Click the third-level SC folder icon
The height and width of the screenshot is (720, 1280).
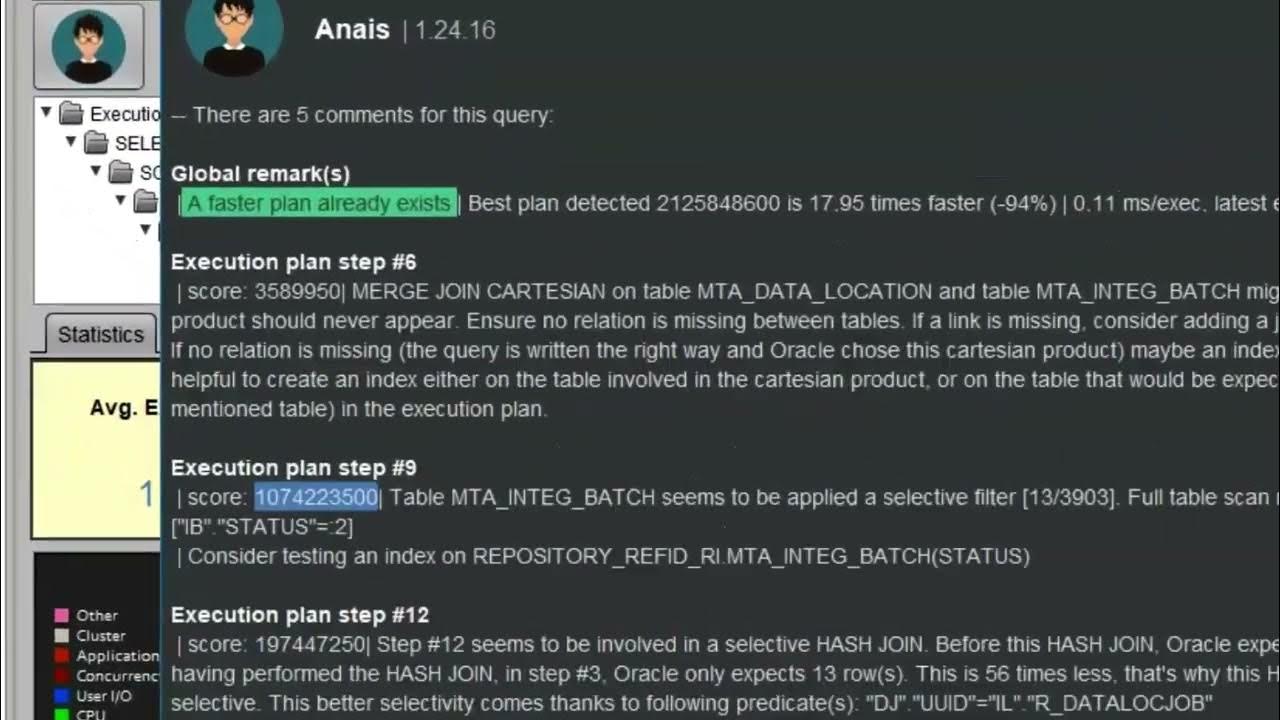[121, 172]
